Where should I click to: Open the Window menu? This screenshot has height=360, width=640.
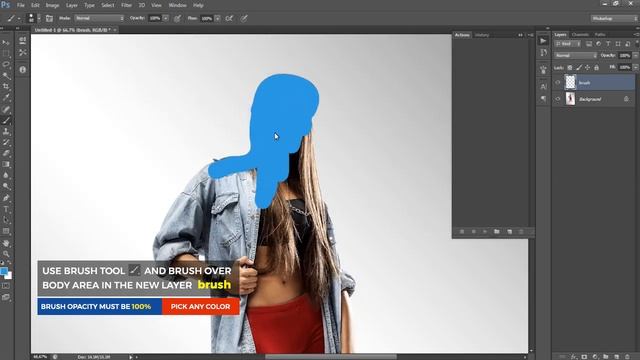tap(178, 5)
